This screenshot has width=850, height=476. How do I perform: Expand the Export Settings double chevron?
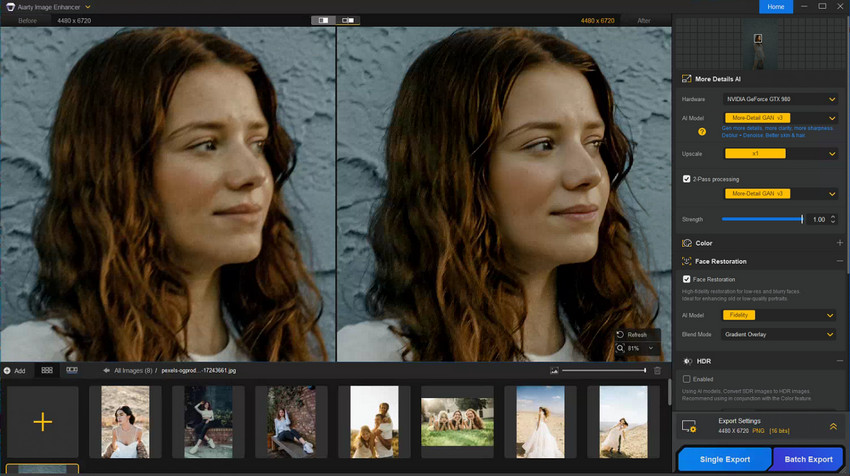833,427
